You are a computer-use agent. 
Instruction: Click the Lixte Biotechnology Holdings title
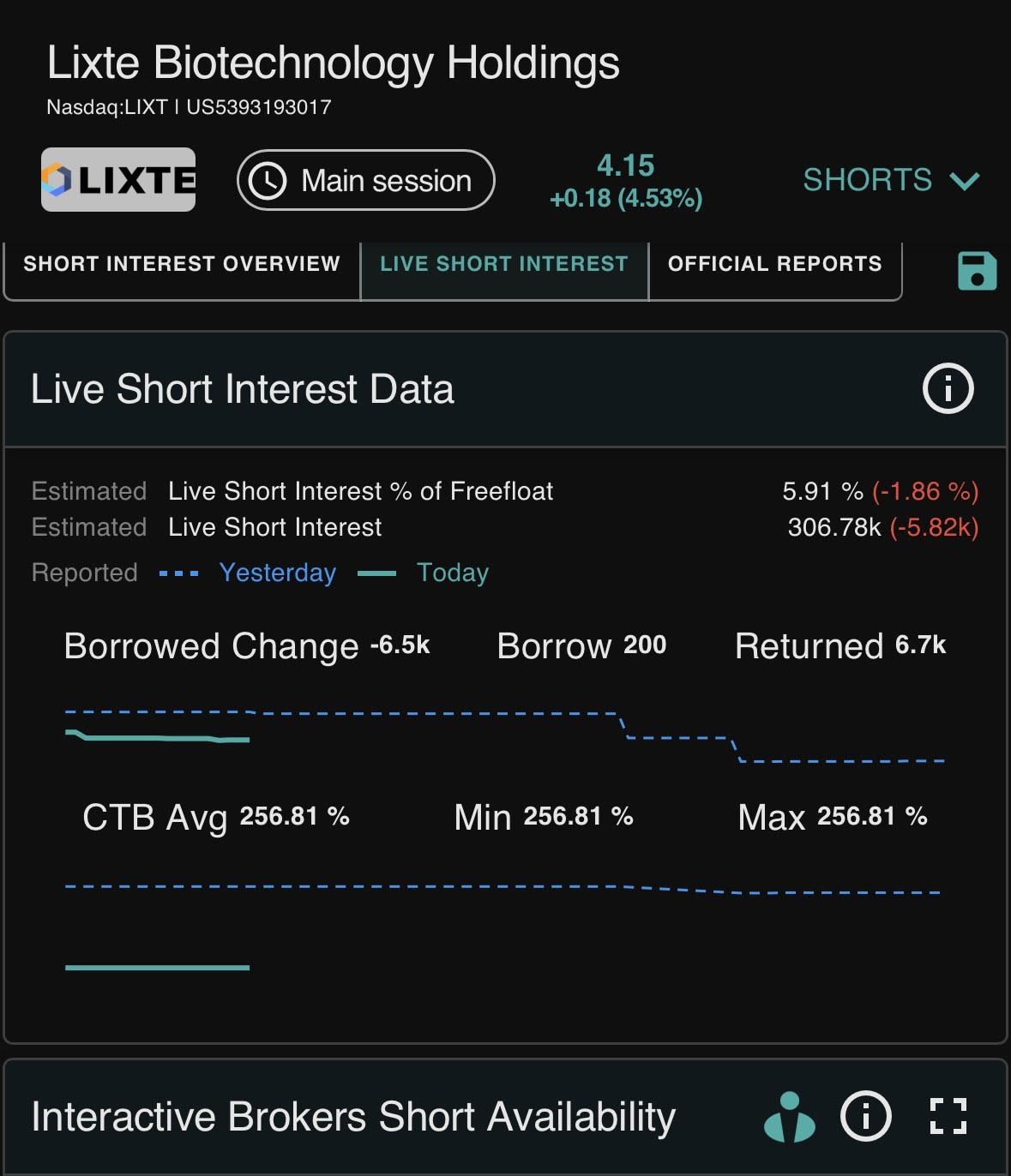(x=333, y=63)
